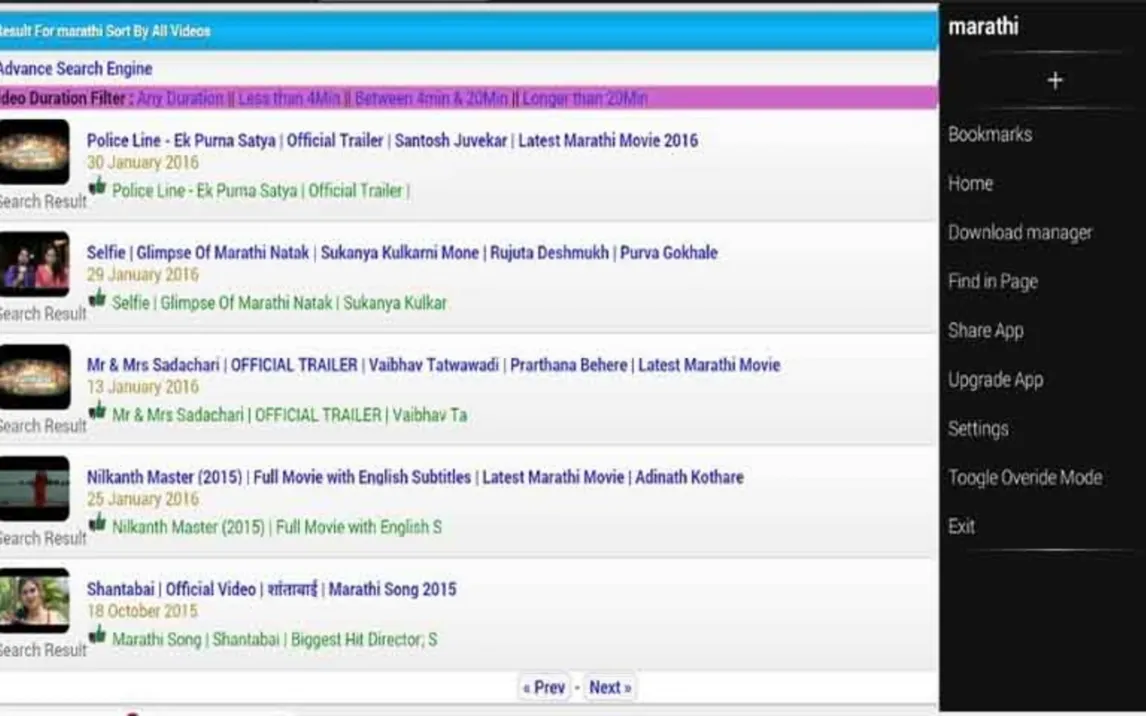Open the Police Line video thumbnail
The width and height of the screenshot is (1146, 716).
35,151
